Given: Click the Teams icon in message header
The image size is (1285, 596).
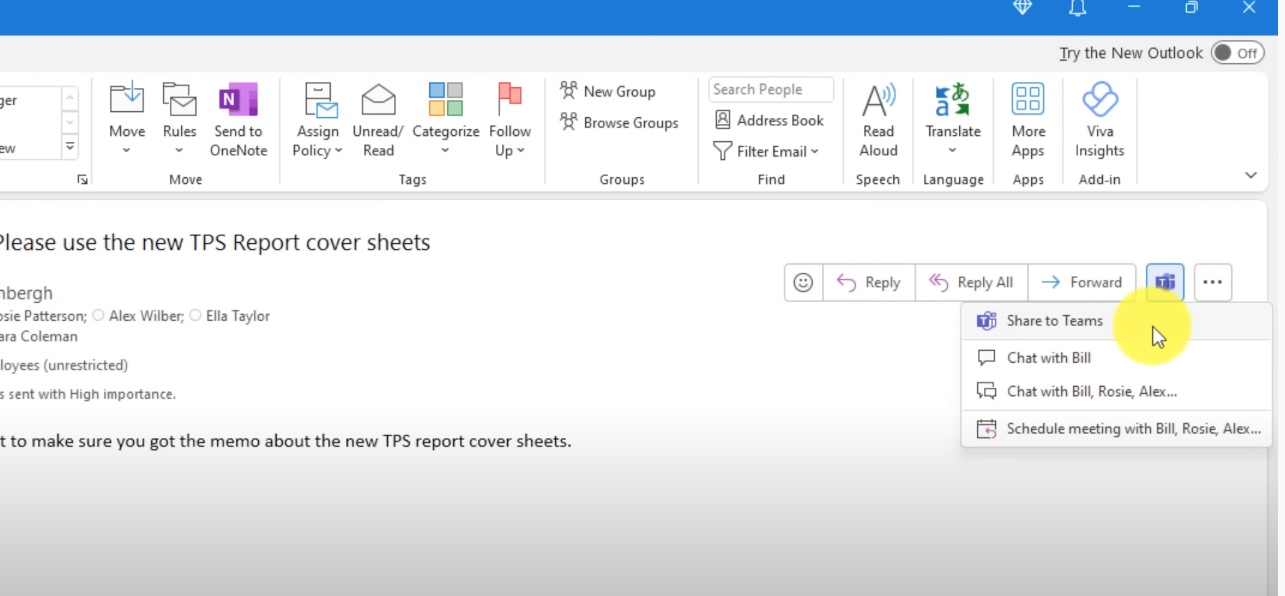Looking at the screenshot, I should tap(1165, 283).
